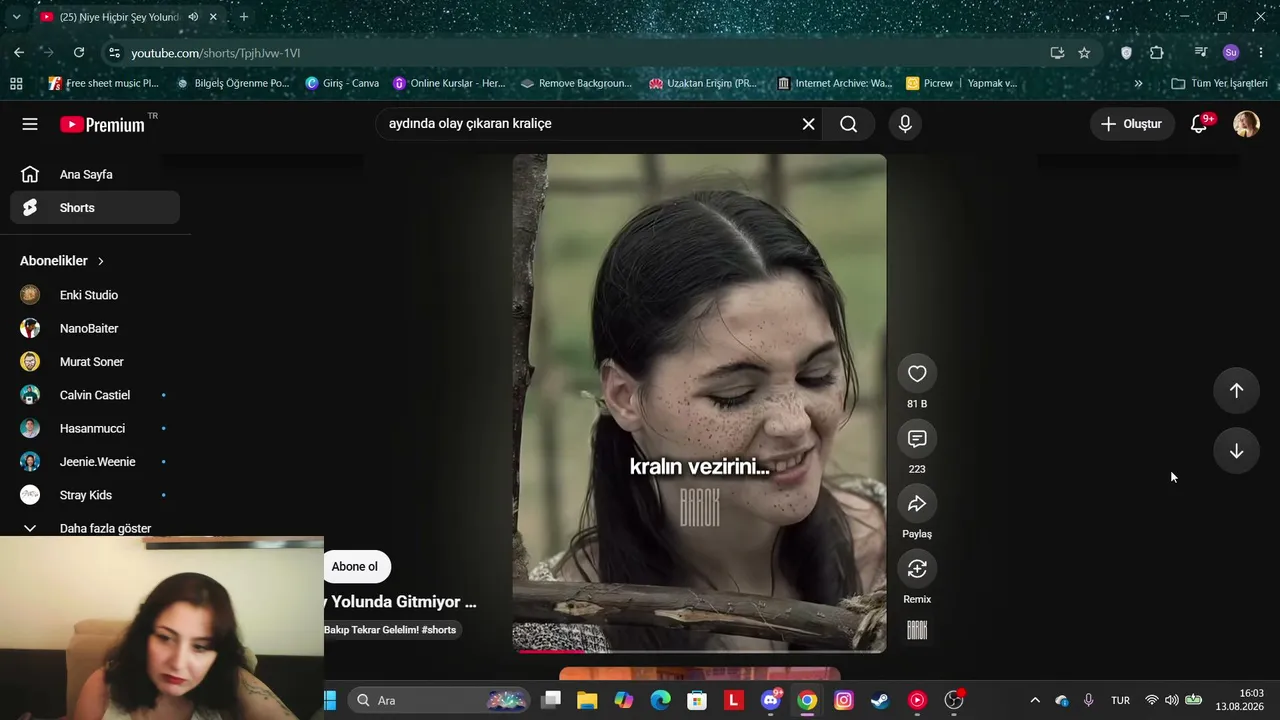Open a new Chrome tab
Viewport: 1280px width, 720px height.
(x=244, y=17)
